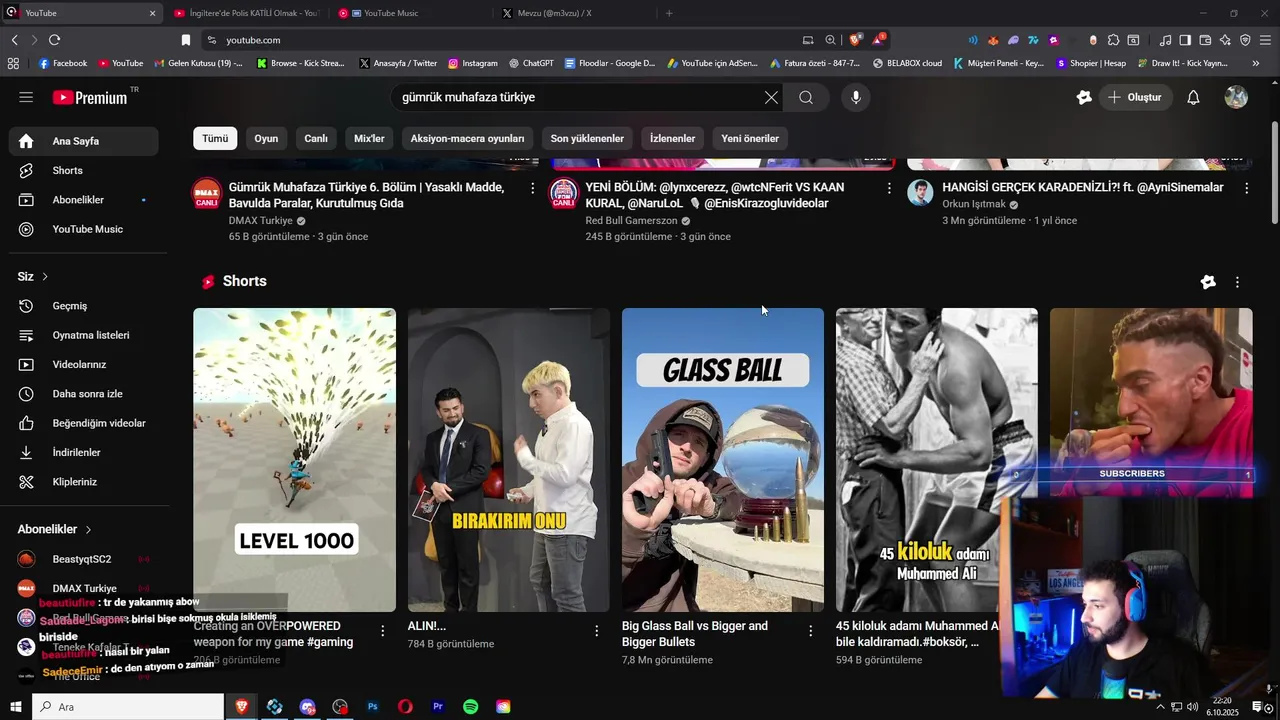The height and width of the screenshot is (720, 1280).
Task: Select the İzlenenler filter chip
Action: (x=672, y=138)
